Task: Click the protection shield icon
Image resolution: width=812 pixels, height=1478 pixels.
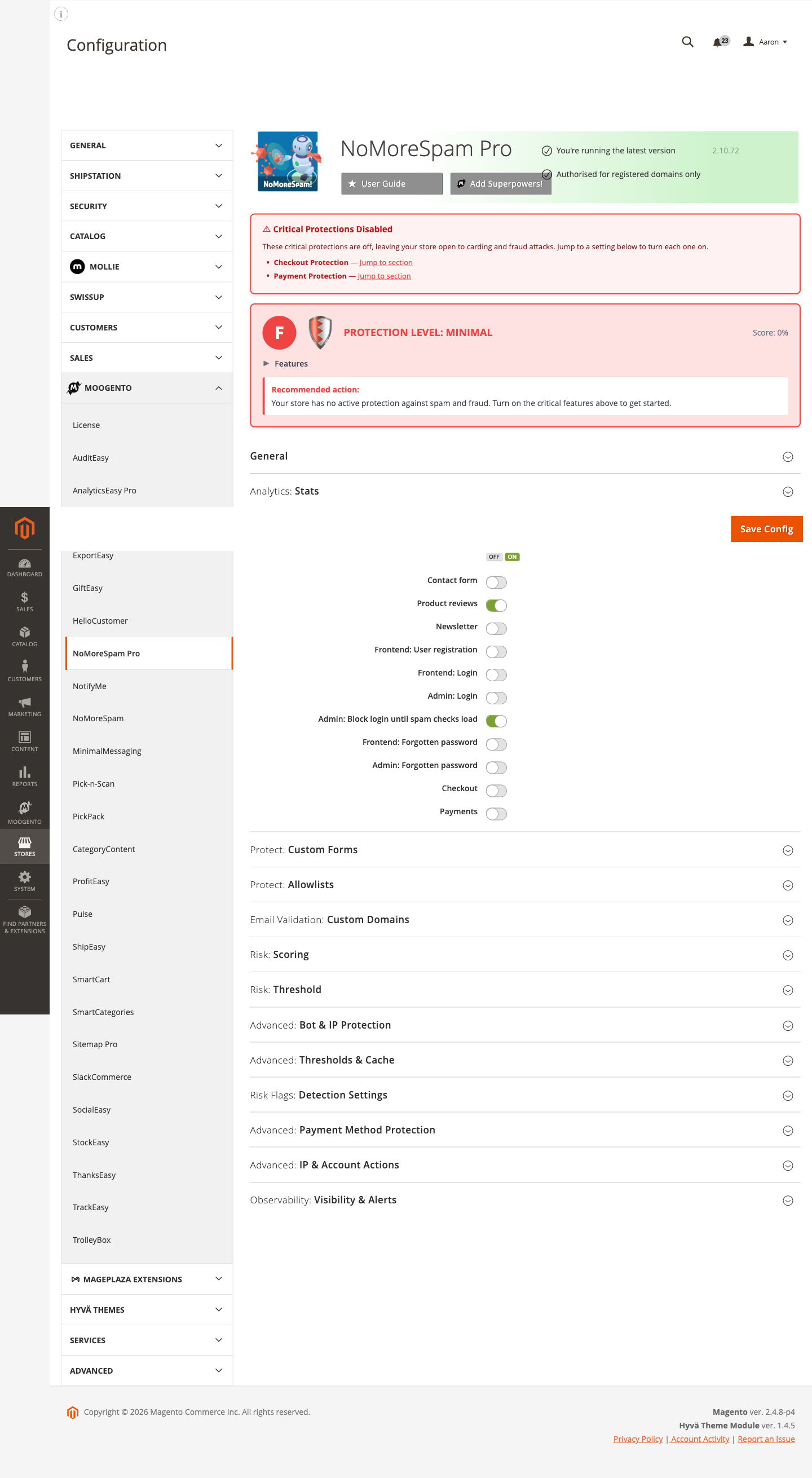Action: tap(320, 332)
